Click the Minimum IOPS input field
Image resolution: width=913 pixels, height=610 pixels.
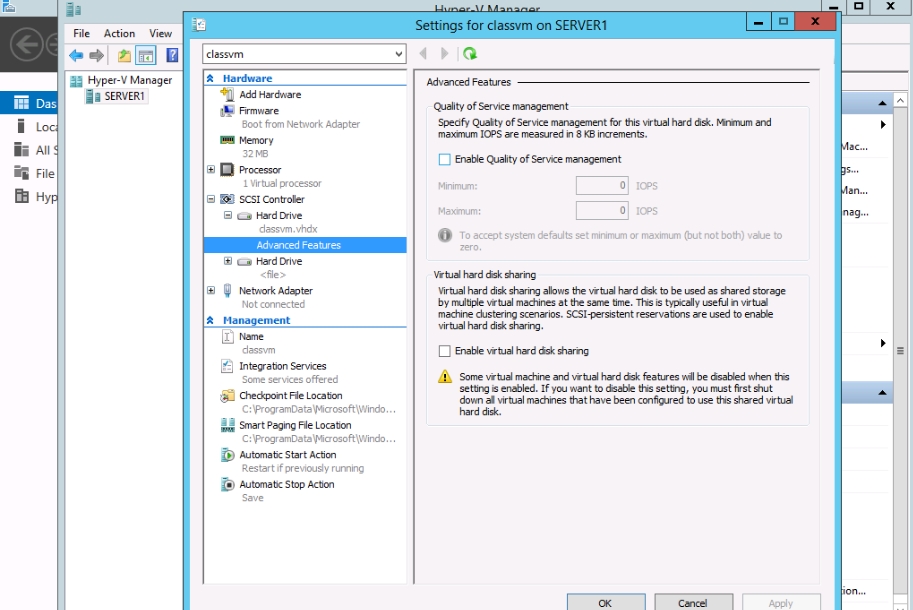(601, 186)
